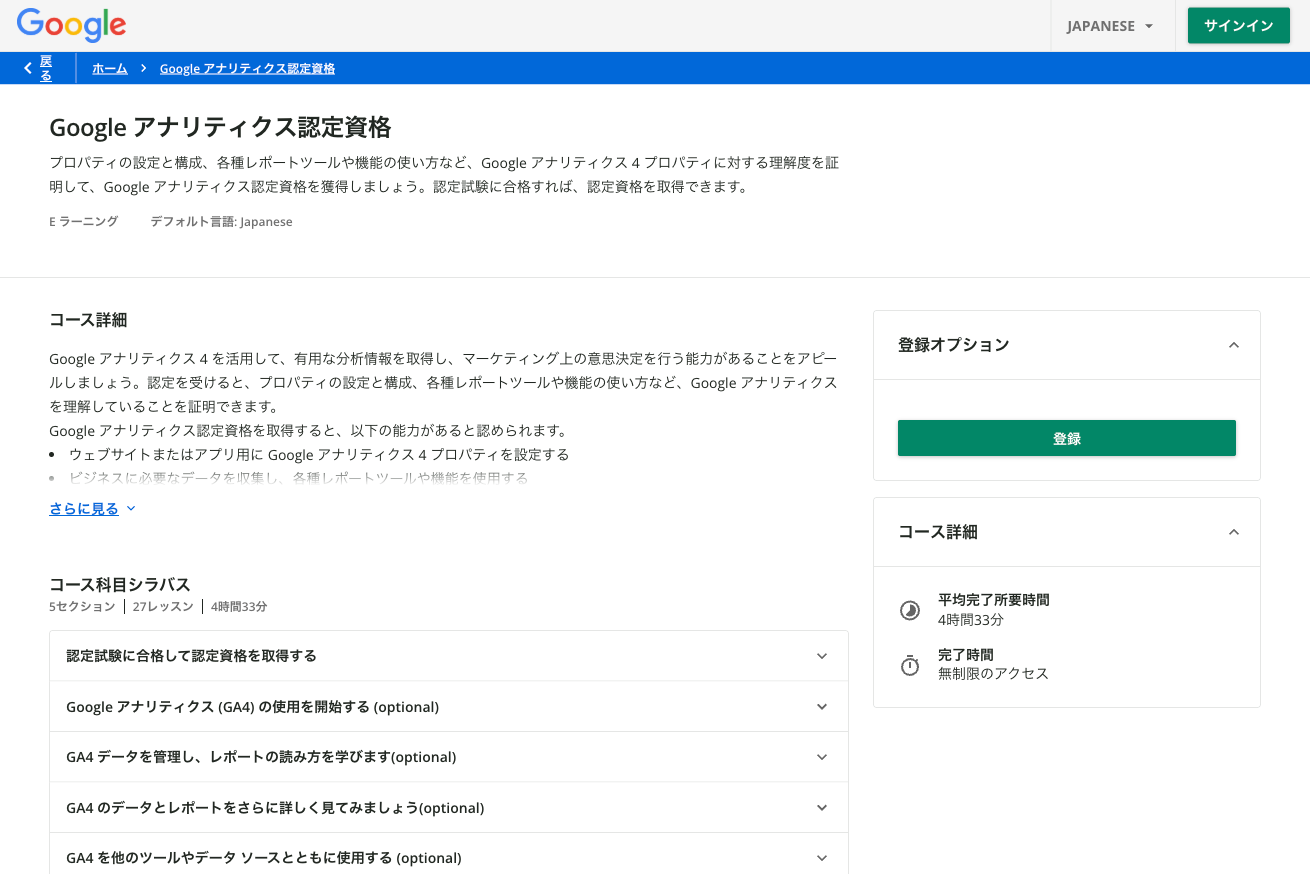
Task: Open Google アナリティクス認定資格 breadcrumb link
Action: click(x=247, y=68)
